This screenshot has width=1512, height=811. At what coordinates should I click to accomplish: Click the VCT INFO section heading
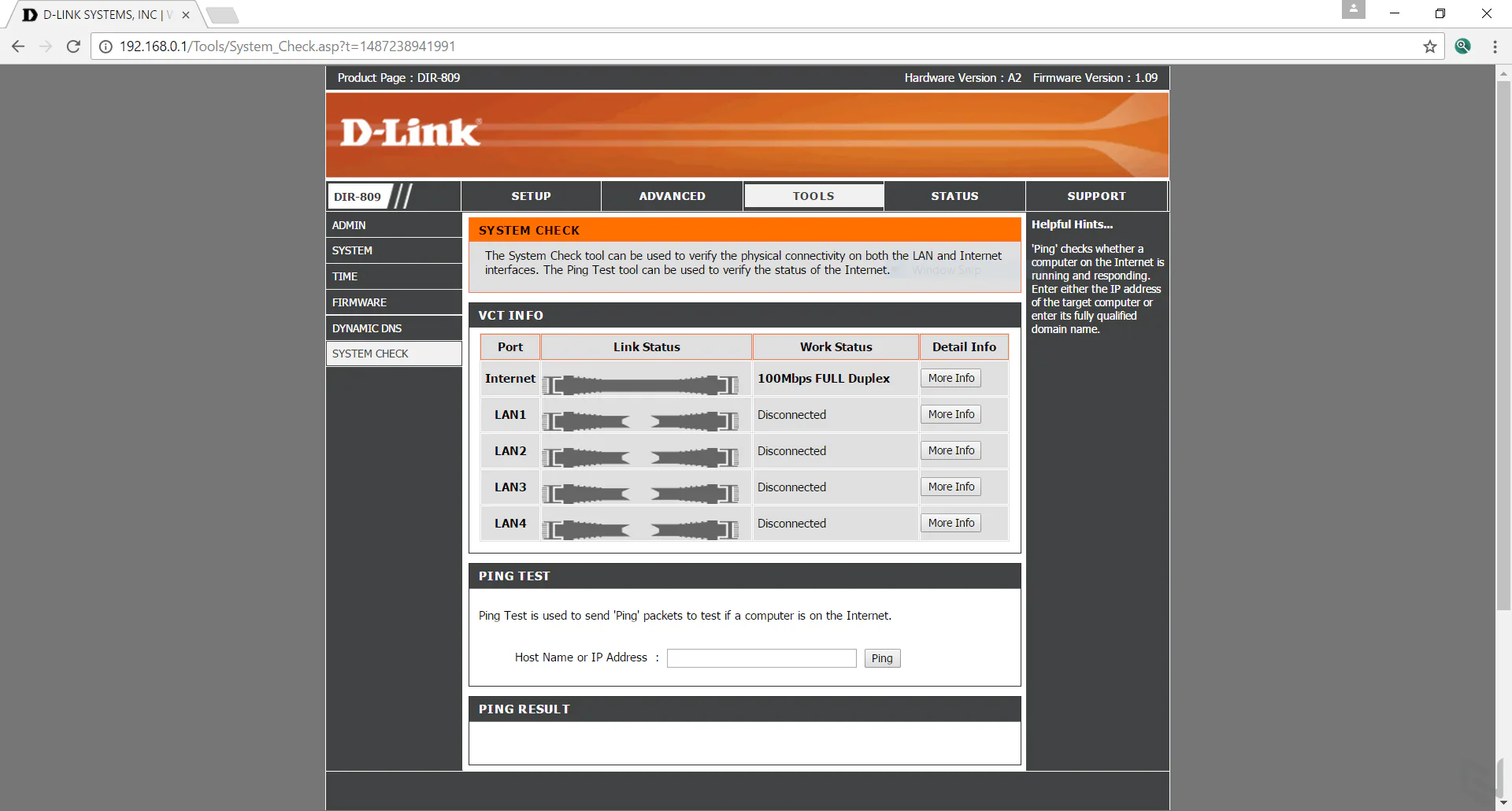[x=510, y=316]
